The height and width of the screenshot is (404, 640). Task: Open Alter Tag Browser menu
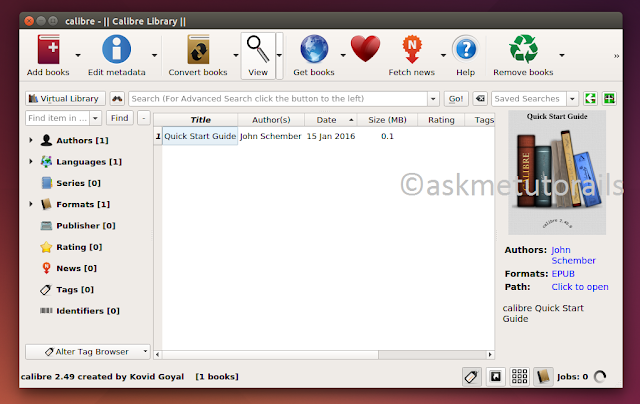pyautogui.click(x=88, y=351)
